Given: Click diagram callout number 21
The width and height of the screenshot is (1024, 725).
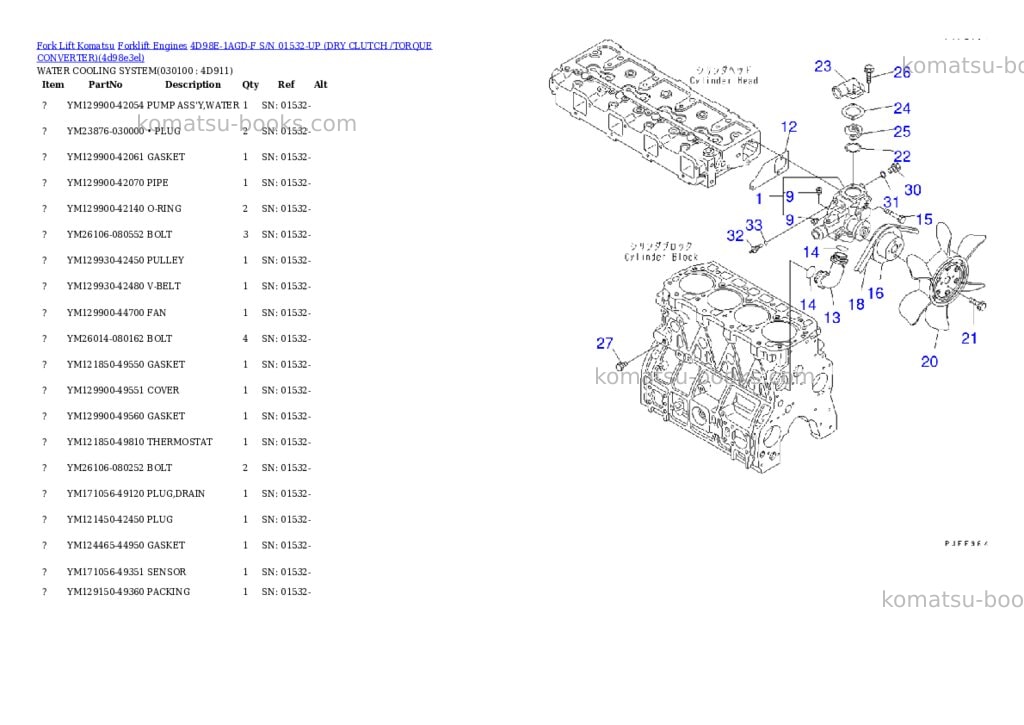Looking at the screenshot, I should tap(969, 338).
